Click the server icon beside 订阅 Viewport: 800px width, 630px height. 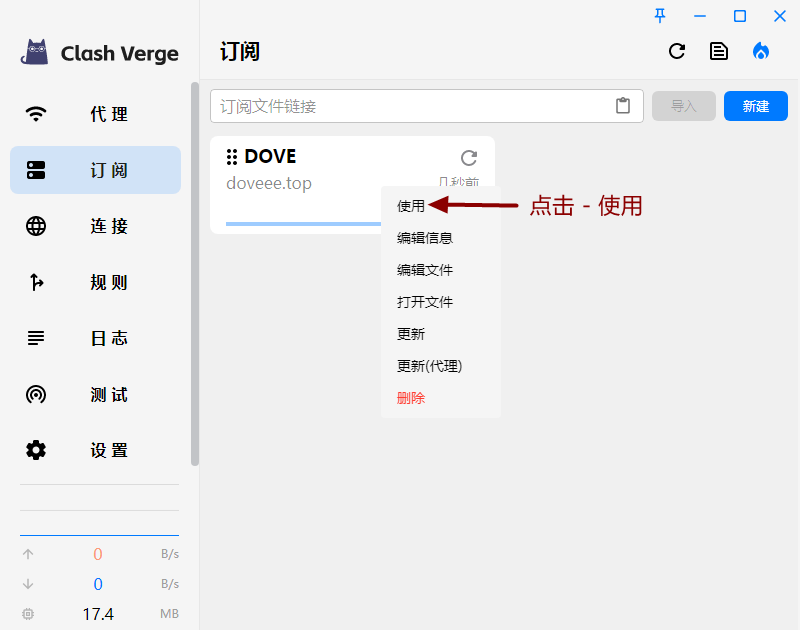click(36, 170)
